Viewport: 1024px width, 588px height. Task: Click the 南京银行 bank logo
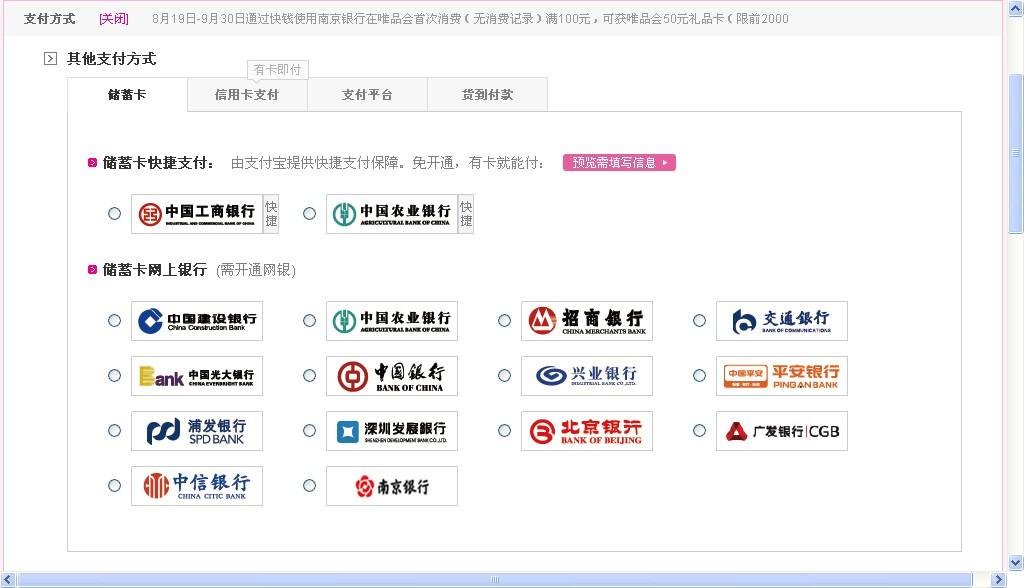(391, 485)
